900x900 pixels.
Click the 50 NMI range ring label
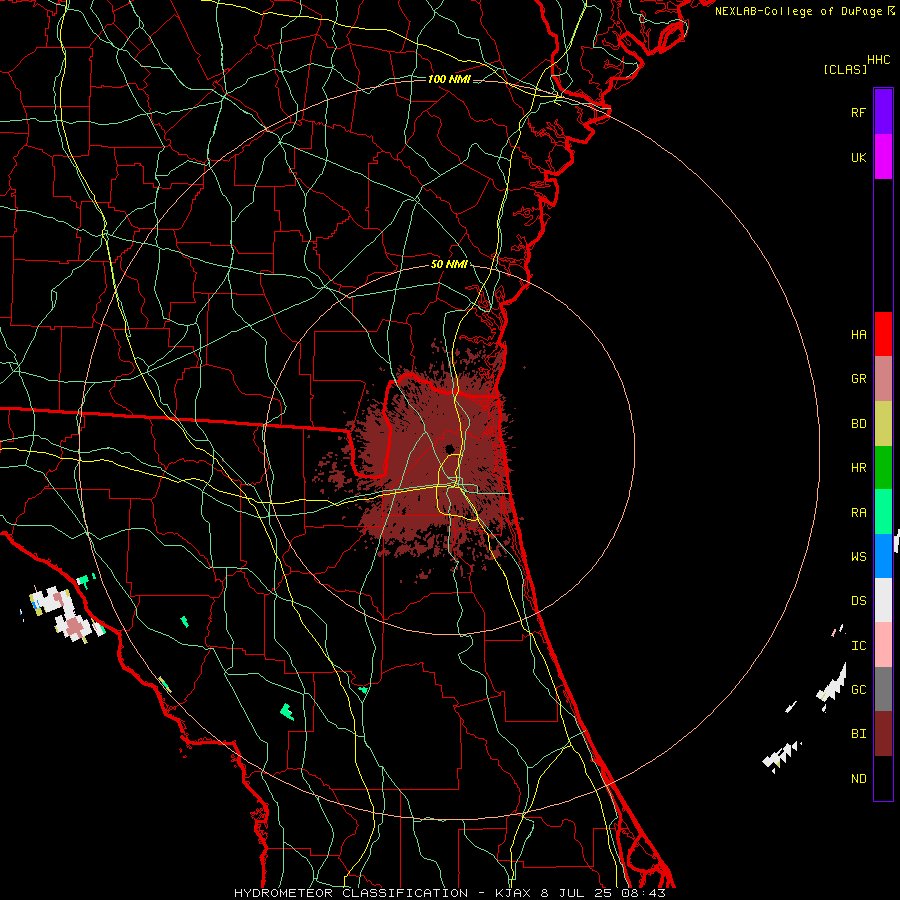(x=449, y=265)
